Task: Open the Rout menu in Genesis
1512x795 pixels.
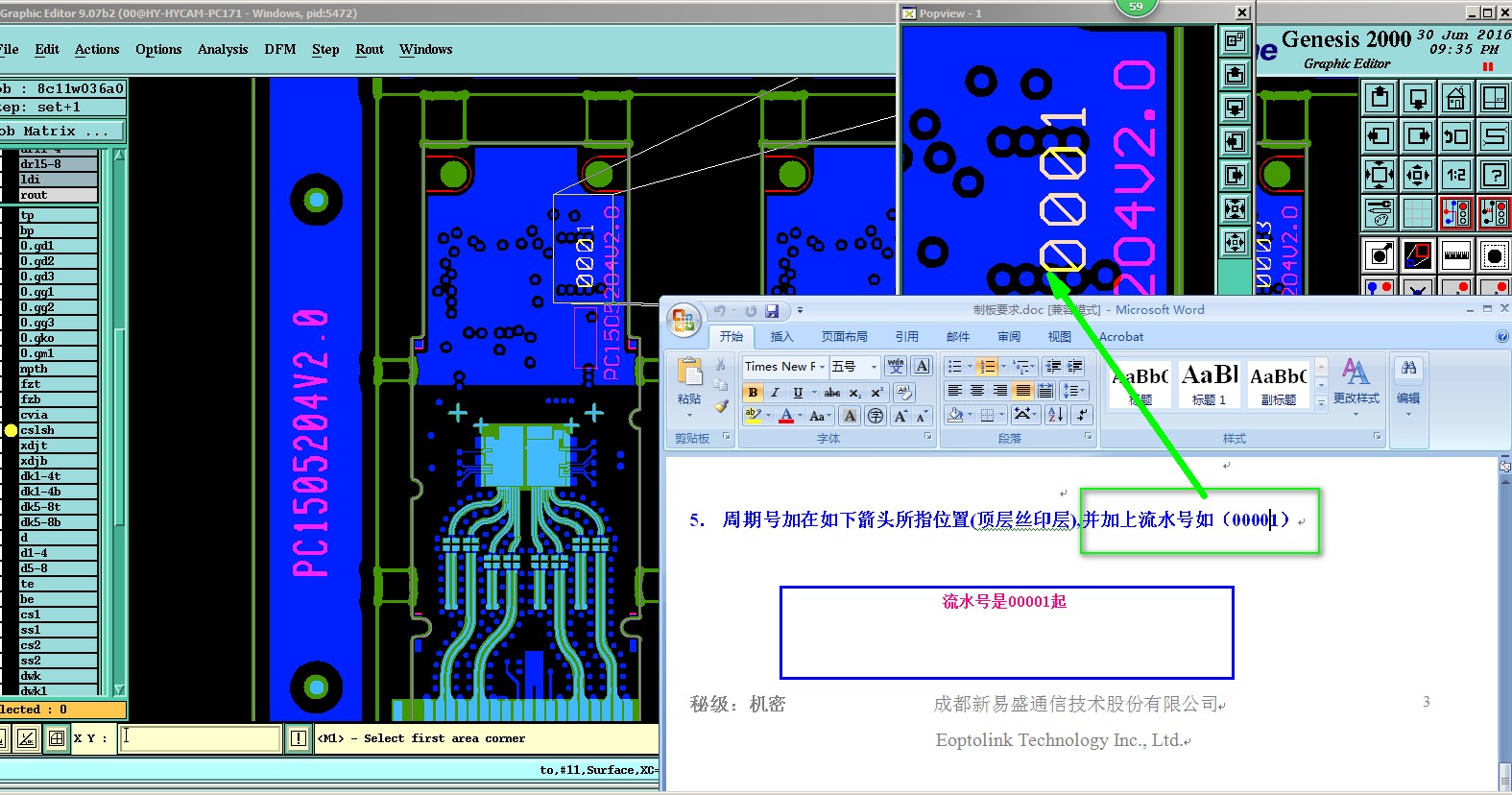Action: tap(370, 50)
